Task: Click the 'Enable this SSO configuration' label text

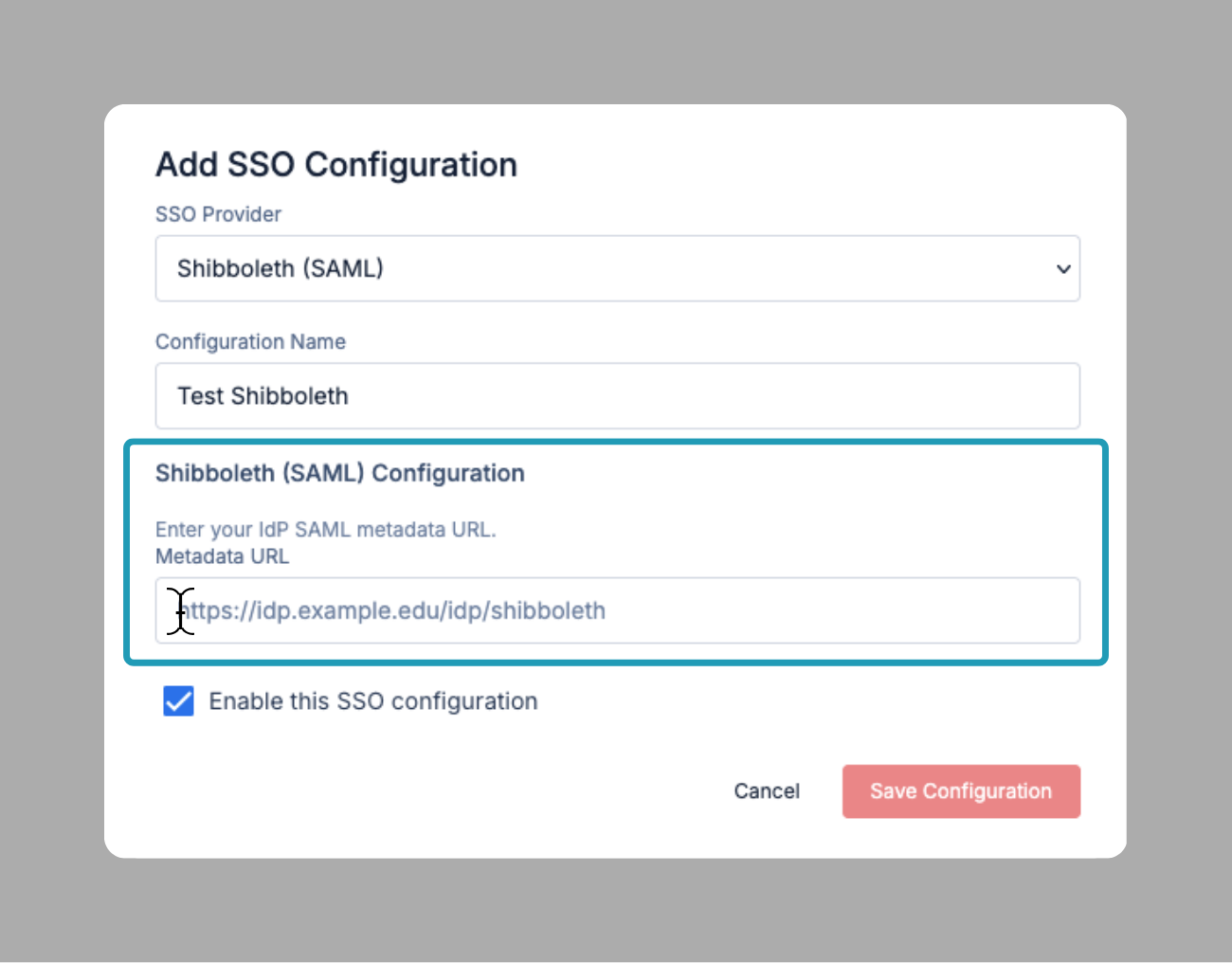Action: point(373,701)
